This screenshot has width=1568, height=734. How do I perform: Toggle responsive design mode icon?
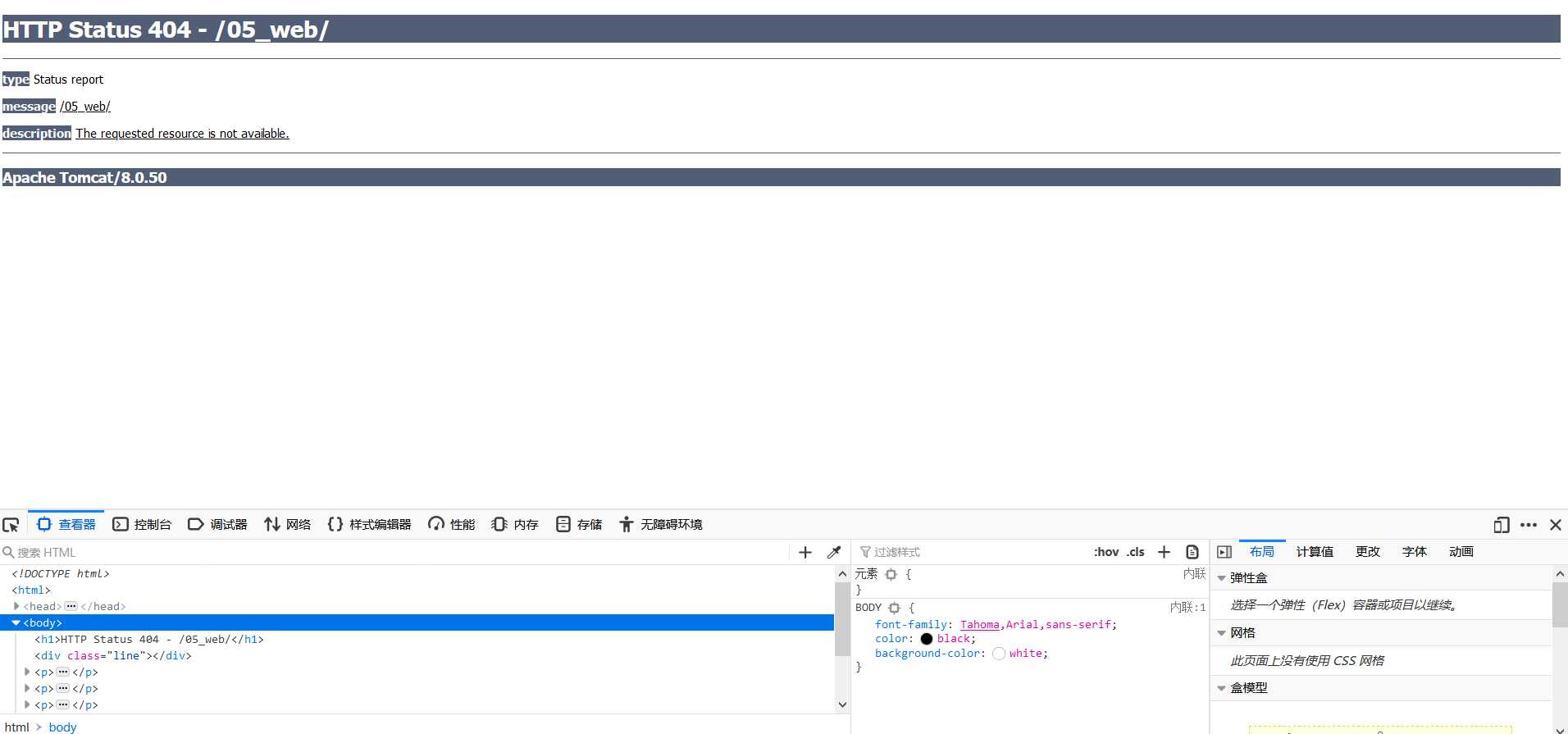pyautogui.click(x=1502, y=525)
